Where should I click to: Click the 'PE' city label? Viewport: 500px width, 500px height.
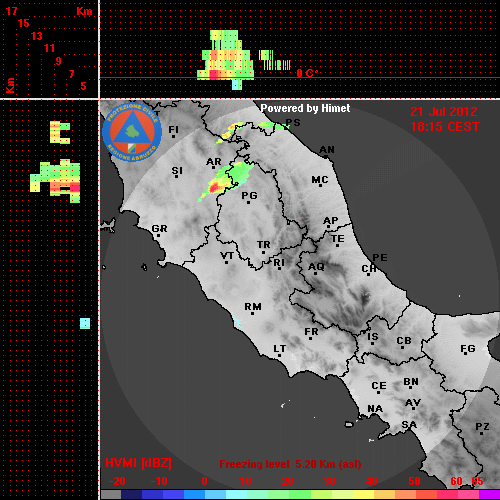click(x=380, y=258)
